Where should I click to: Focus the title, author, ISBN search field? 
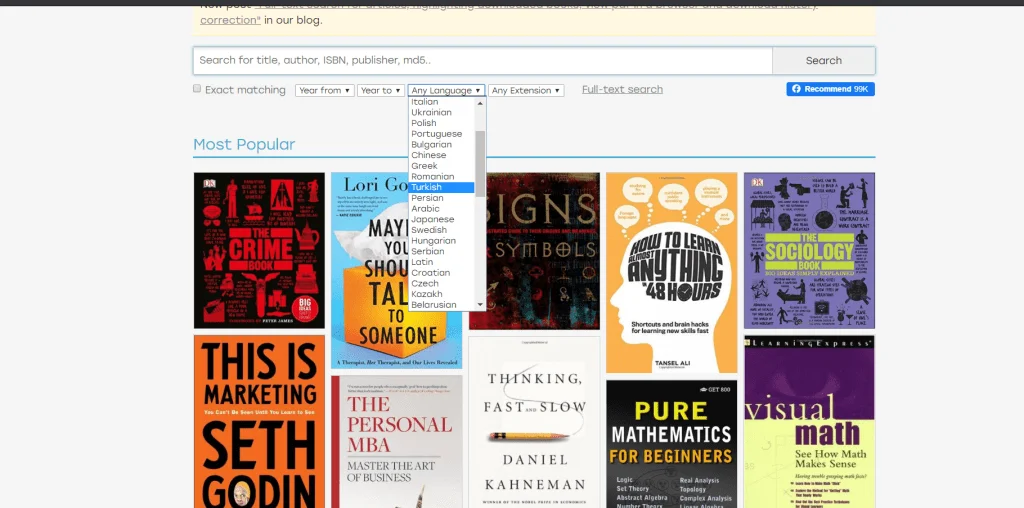[x=482, y=60]
